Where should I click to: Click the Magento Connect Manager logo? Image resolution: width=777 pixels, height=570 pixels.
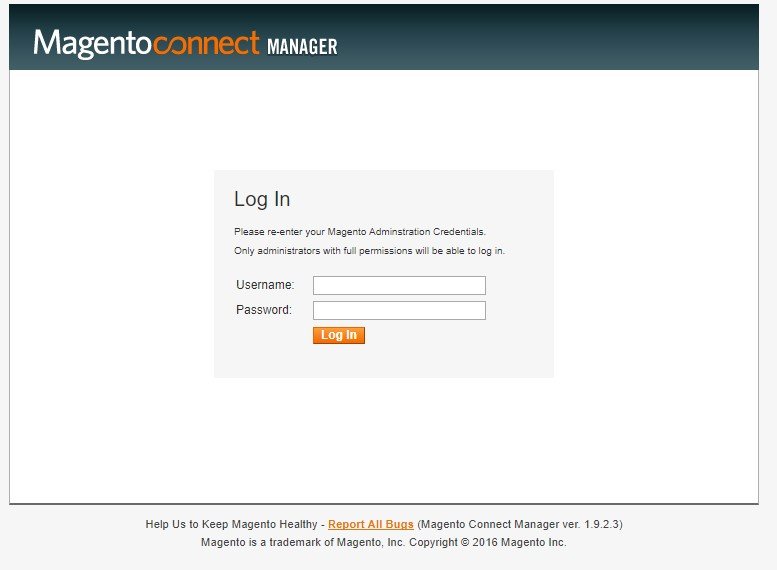[185, 44]
